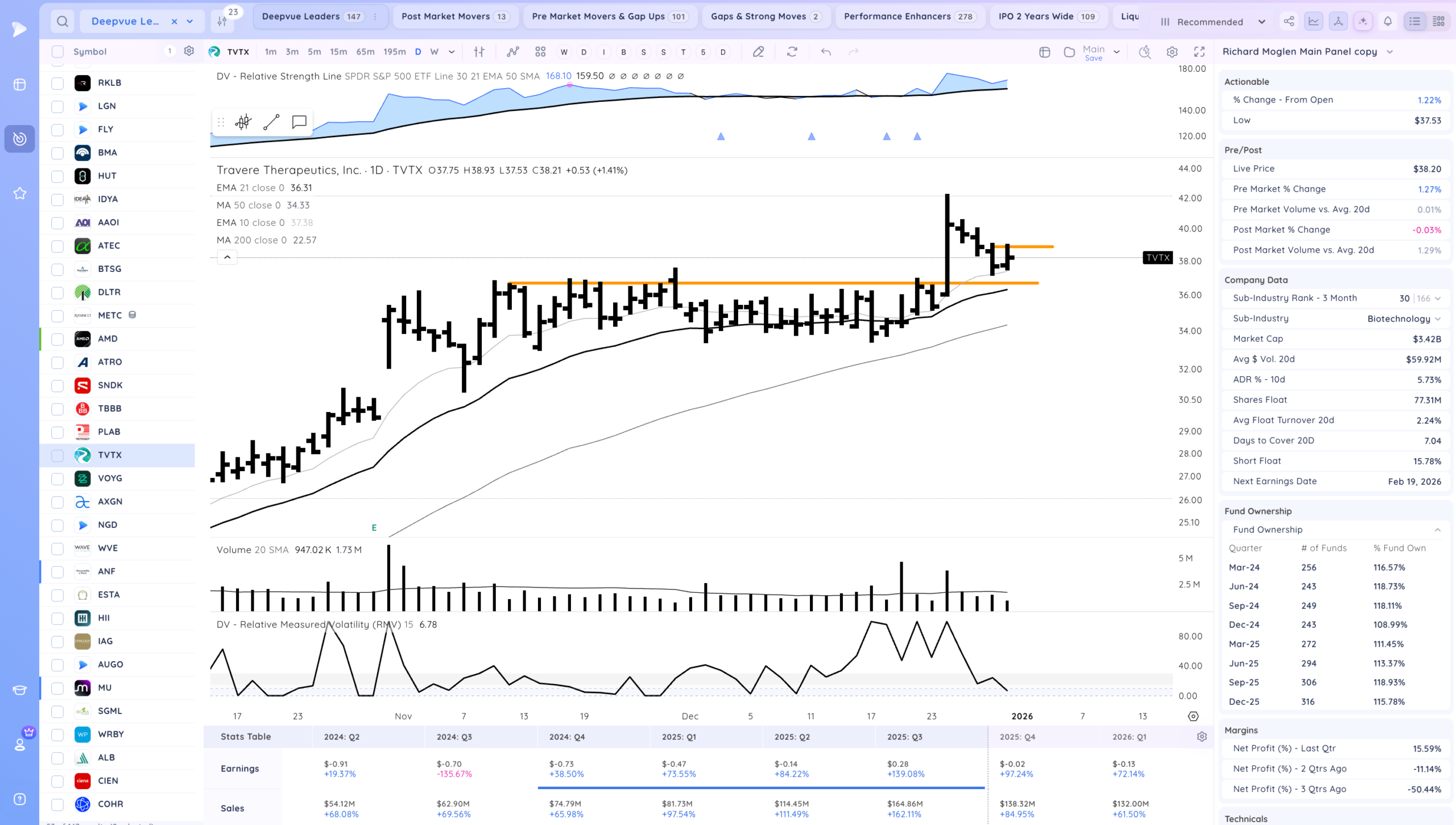Open the pencil drawing edit tool
The height and width of the screenshot is (825, 1456).
(x=758, y=52)
